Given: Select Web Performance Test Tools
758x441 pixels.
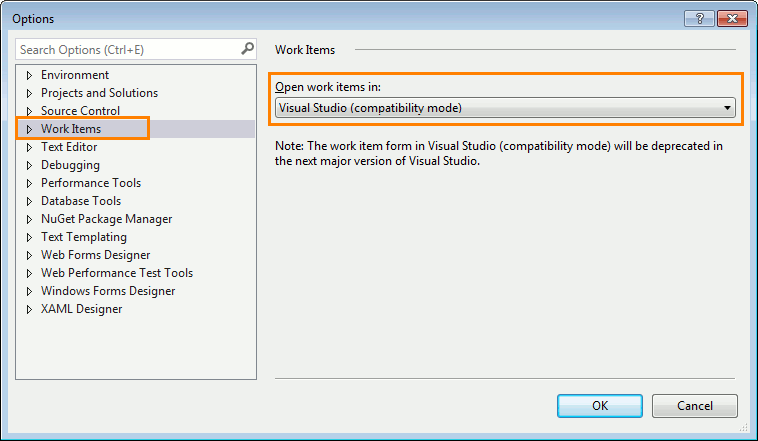Looking at the screenshot, I should tap(116, 273).
